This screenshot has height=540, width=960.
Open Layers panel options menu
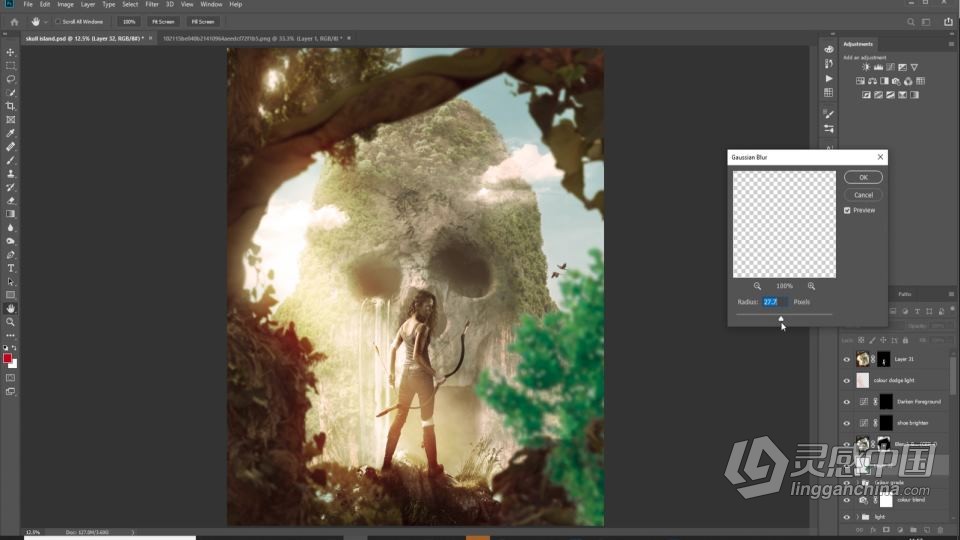[x=951, y=294]
